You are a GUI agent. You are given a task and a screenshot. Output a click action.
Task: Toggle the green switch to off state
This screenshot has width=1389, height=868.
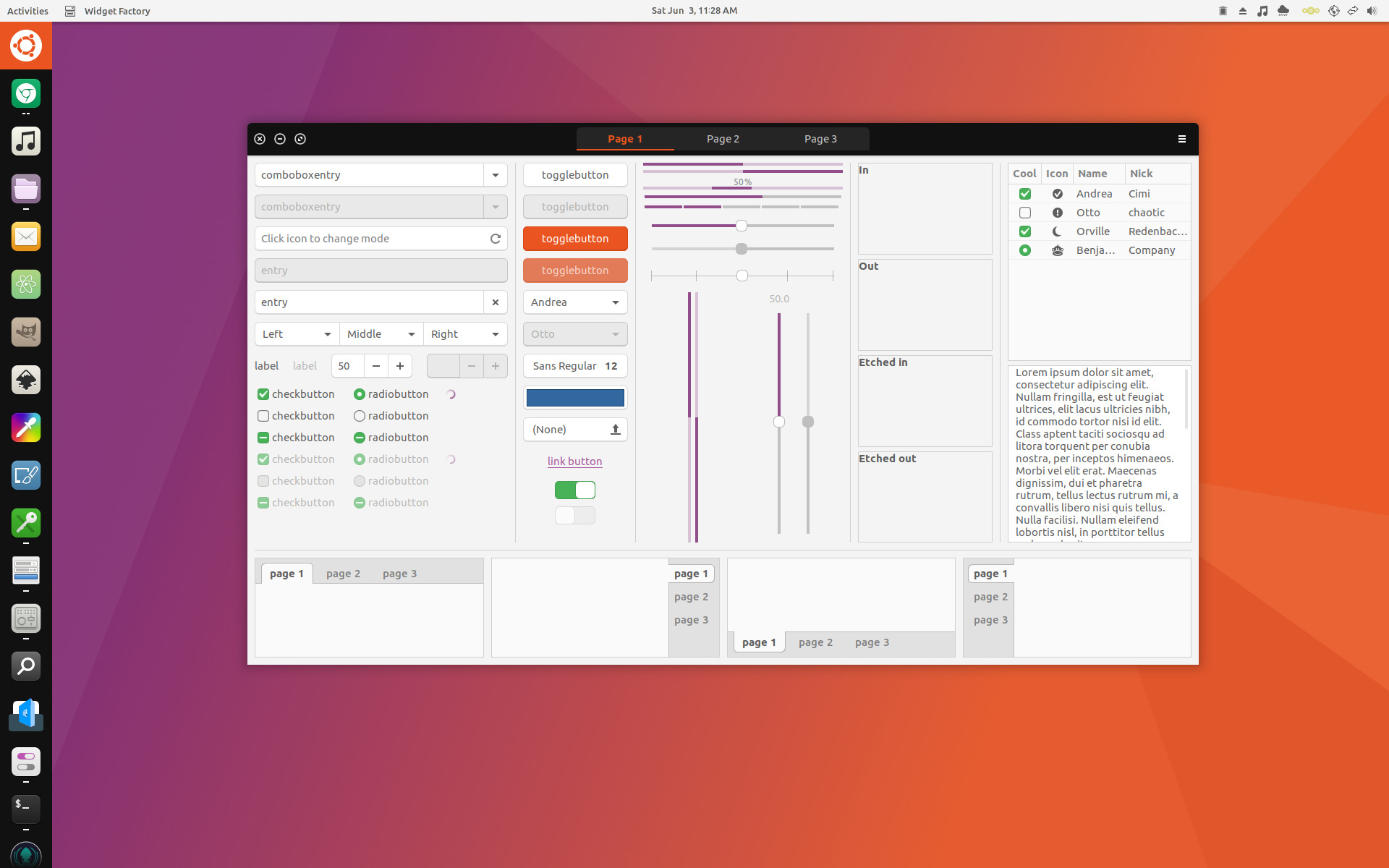coord(575,490)
